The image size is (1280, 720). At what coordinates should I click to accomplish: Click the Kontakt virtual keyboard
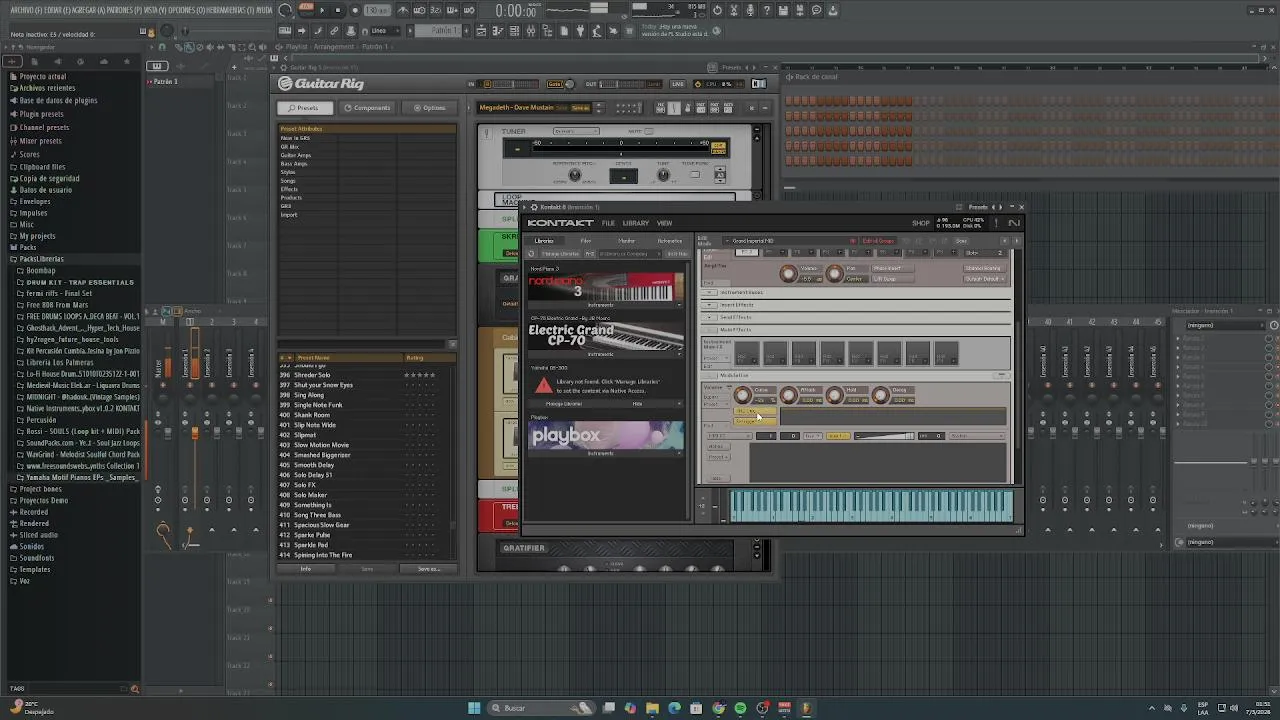point(871,506)
